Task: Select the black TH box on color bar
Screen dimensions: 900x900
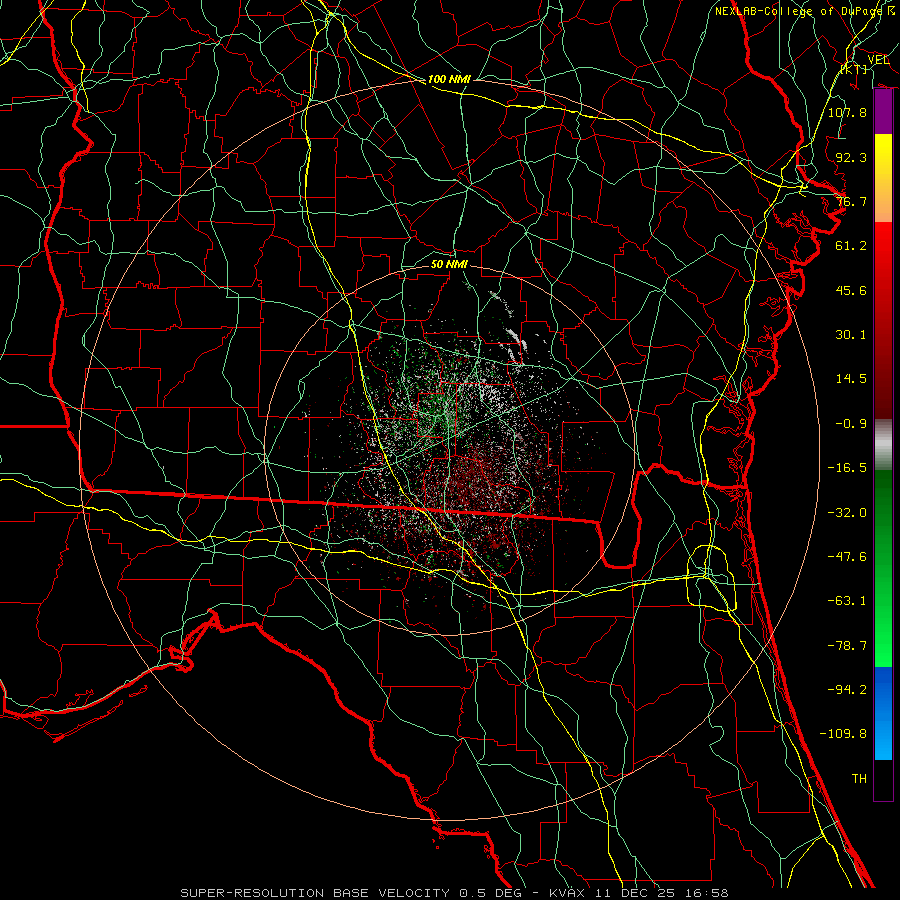Action: click(x=883, y=780)
